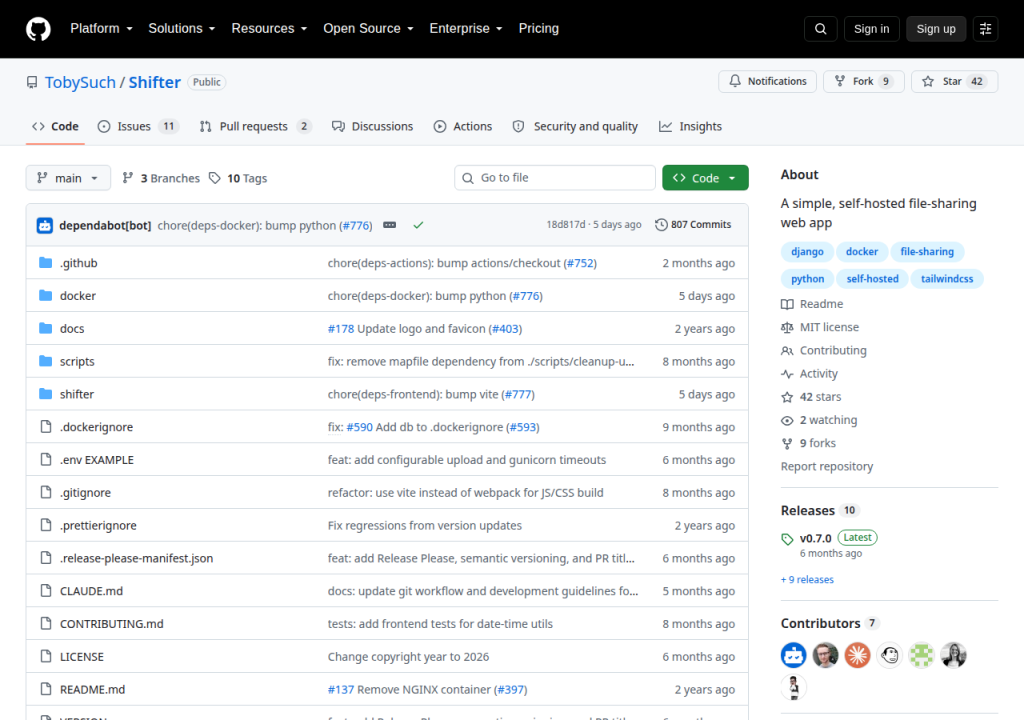Switch to the Issues tab
Image resolution: width=1024 pixels, height=720 pixels.
click(x=138, y=126)
